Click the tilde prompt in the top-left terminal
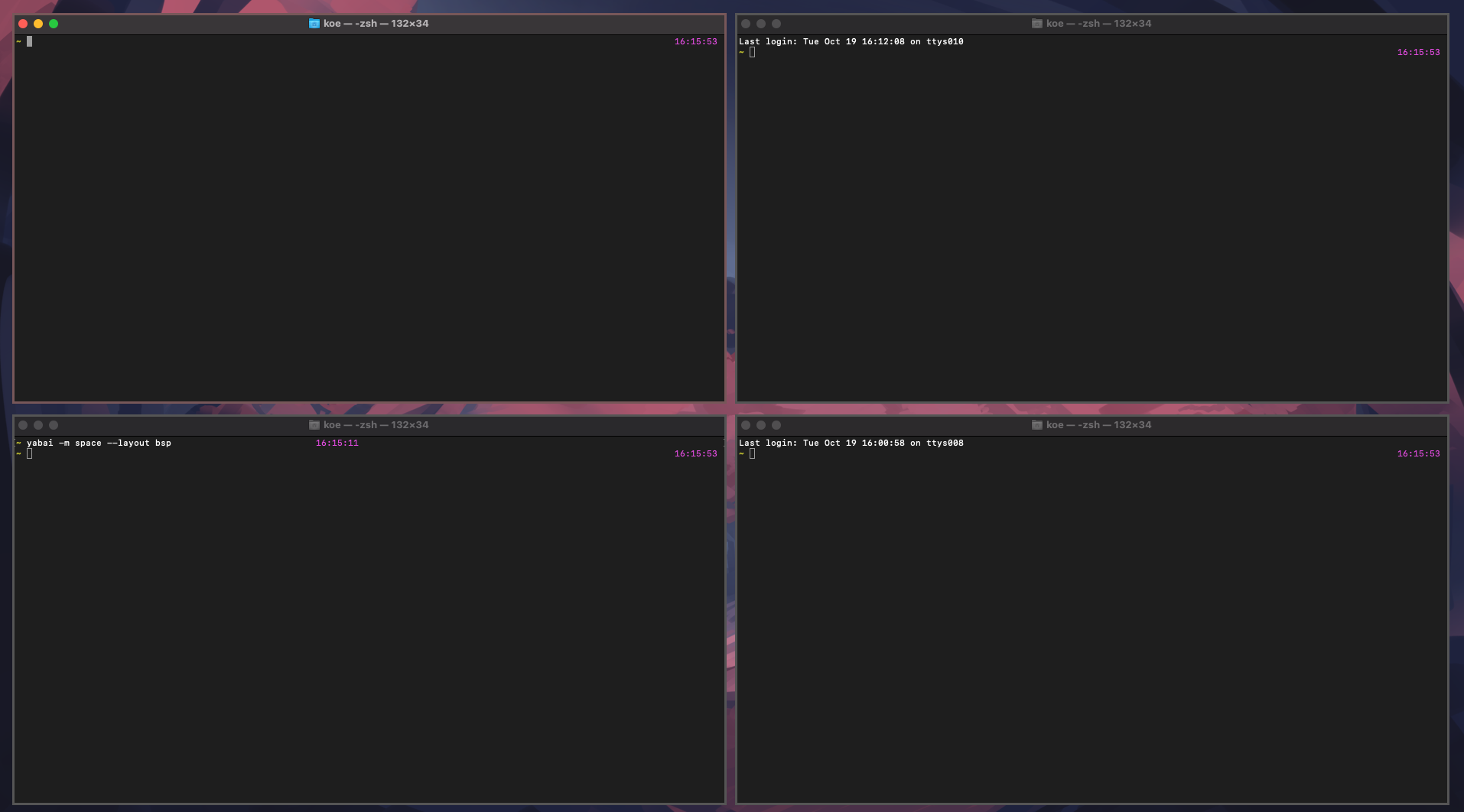Viewport: 1464px width, 812px height. pyautogui.click(x=19, y=41)
